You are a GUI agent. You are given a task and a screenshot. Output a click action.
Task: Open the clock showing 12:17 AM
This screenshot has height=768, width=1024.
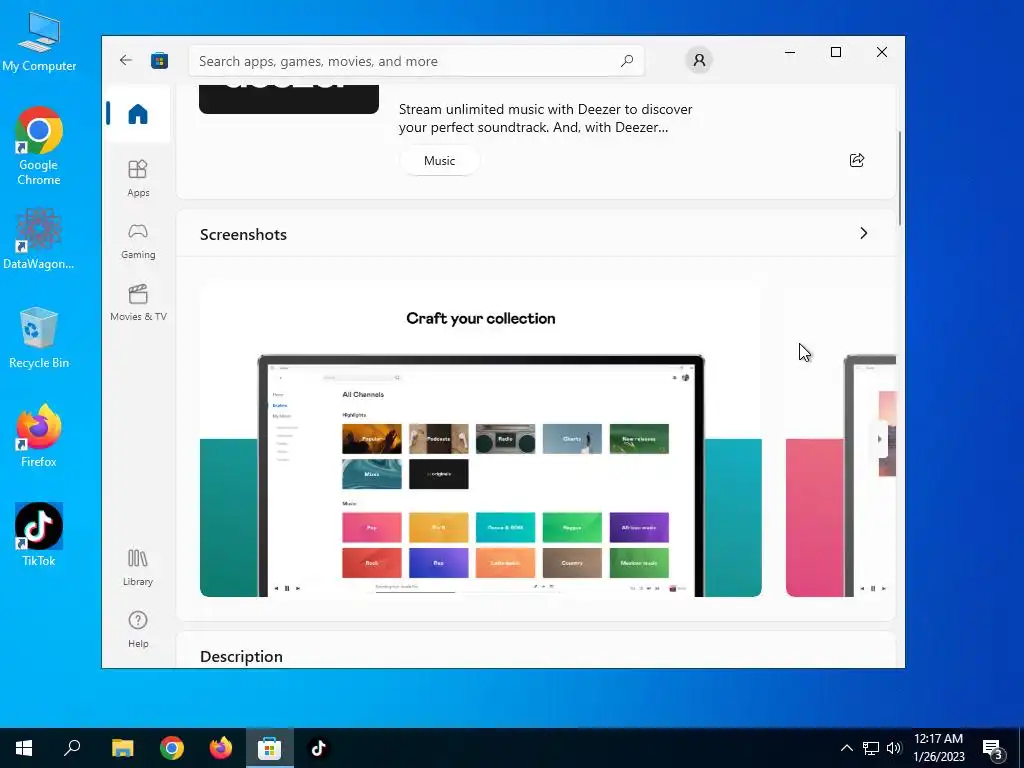click(x=938, y=748)
